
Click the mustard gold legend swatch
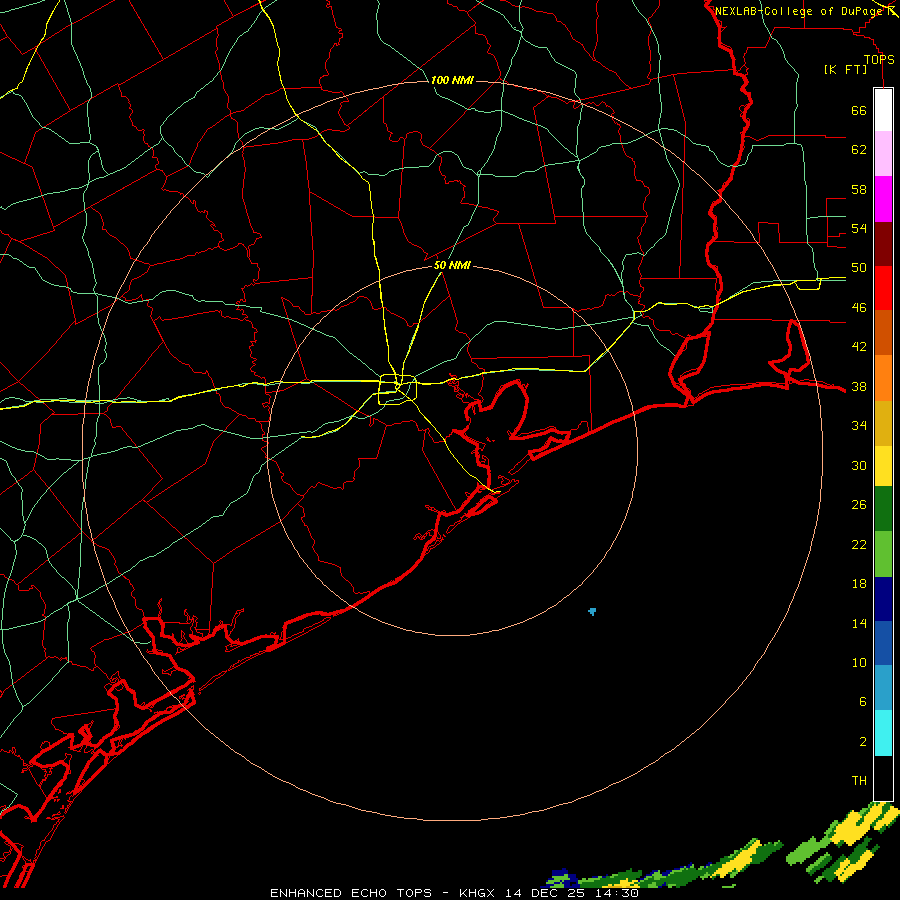click(883, 423)
